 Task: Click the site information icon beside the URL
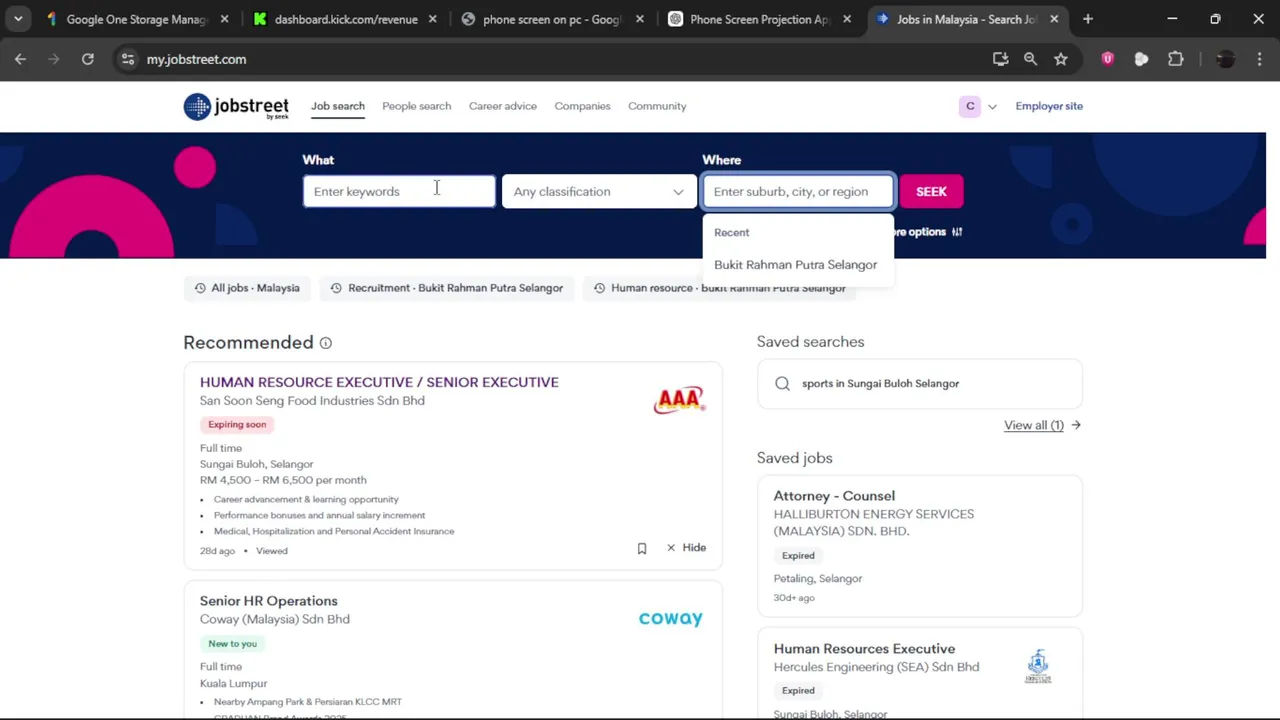[x=128, y=59]
